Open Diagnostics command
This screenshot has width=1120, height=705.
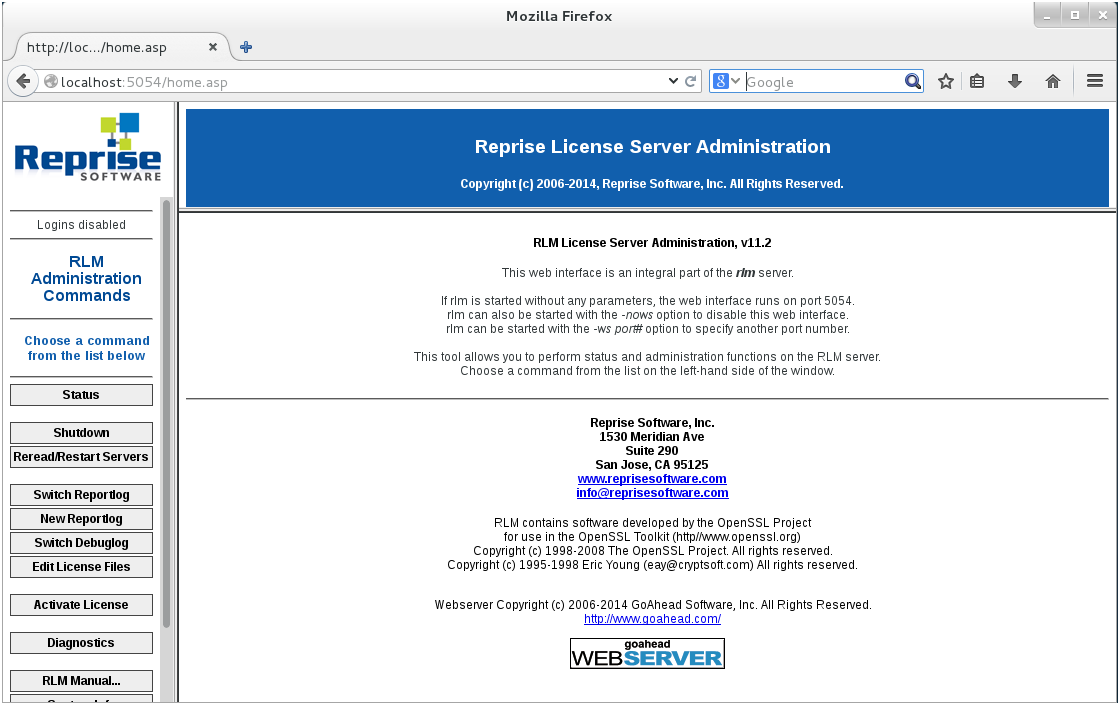(81, 643)
